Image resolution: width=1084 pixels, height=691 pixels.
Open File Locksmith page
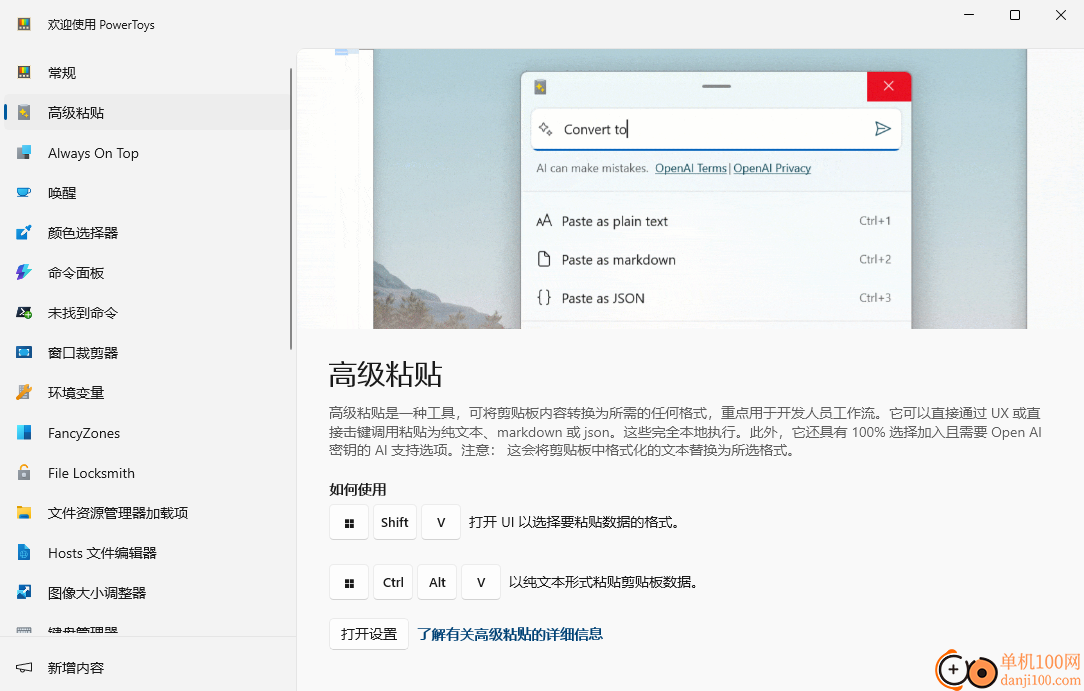point(147,473)
